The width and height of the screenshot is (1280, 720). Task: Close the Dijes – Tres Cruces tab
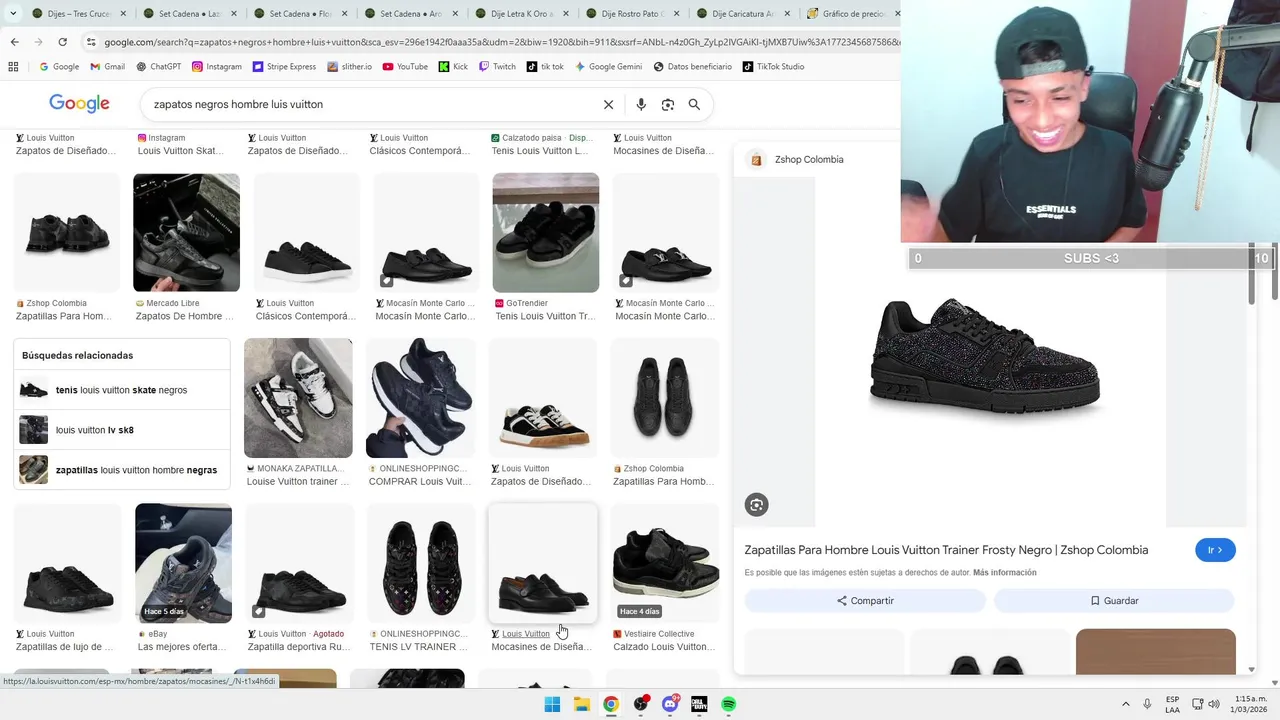[x=122, y=14]
